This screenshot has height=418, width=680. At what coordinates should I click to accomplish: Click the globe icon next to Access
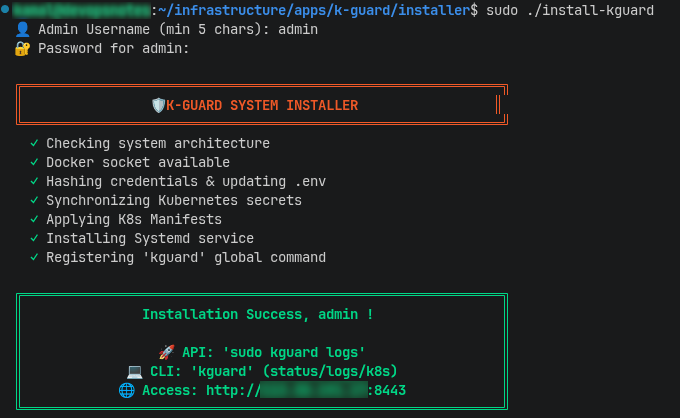click(127, 390)
